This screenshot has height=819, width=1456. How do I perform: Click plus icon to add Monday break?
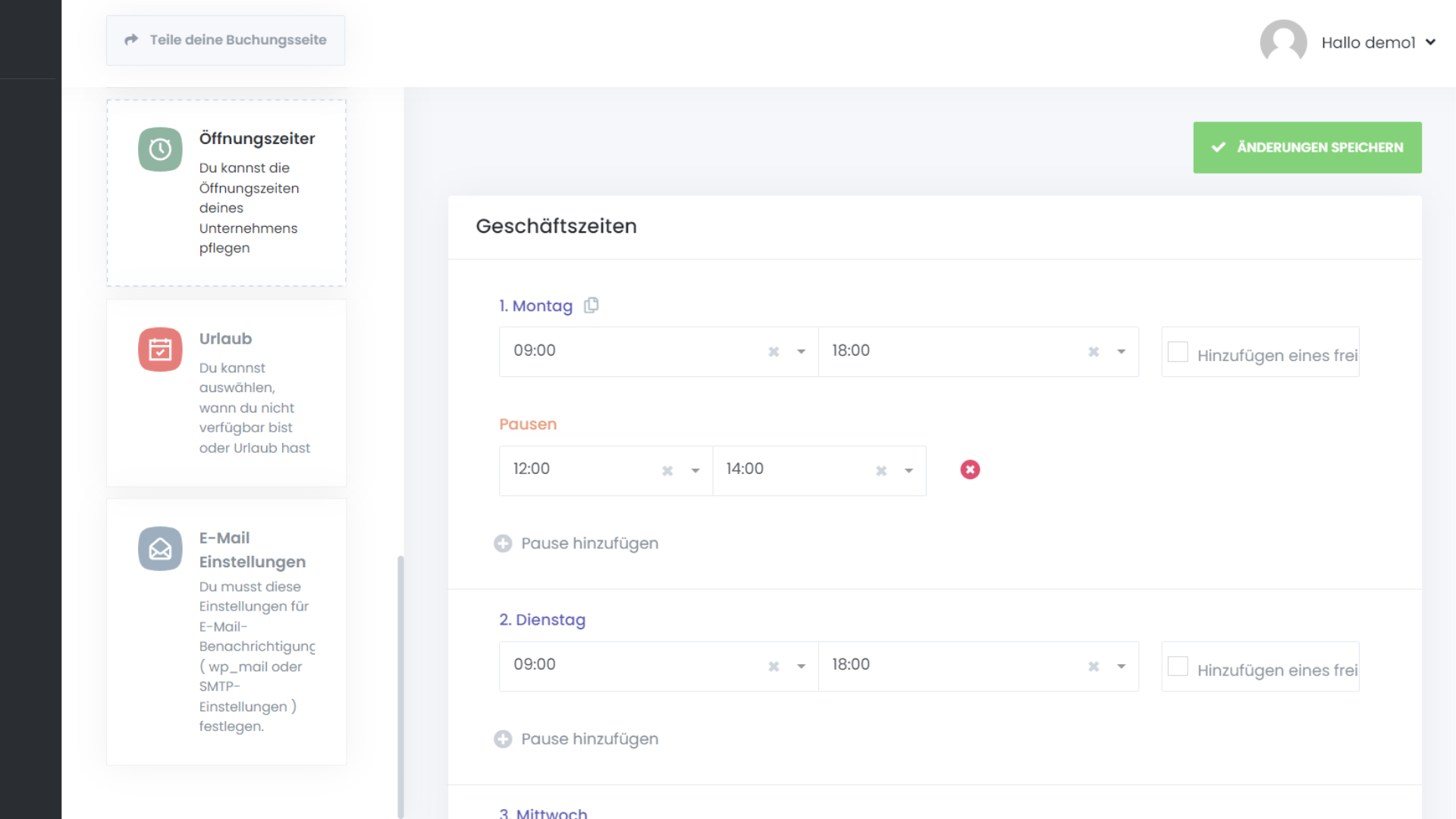coord(503,544)
